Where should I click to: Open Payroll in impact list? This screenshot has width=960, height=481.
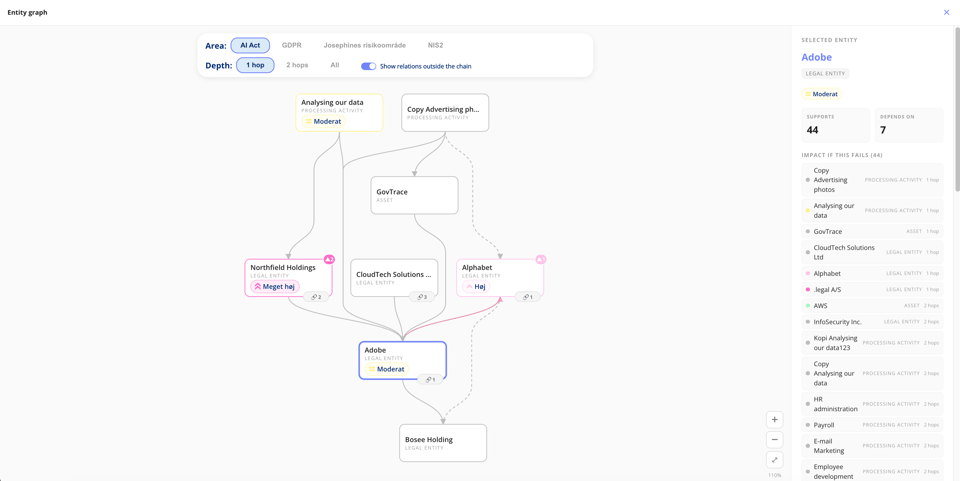pos(872,425)
